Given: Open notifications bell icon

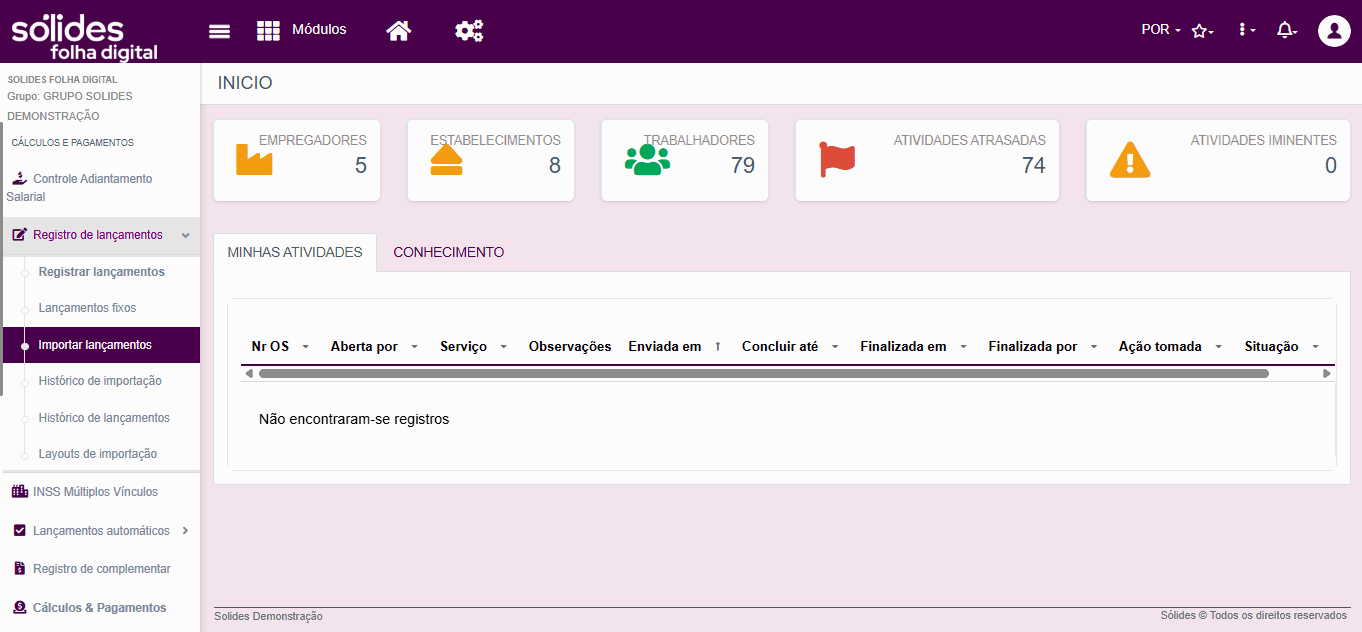Looking at the screenshot, I should tap(1287, 31).
